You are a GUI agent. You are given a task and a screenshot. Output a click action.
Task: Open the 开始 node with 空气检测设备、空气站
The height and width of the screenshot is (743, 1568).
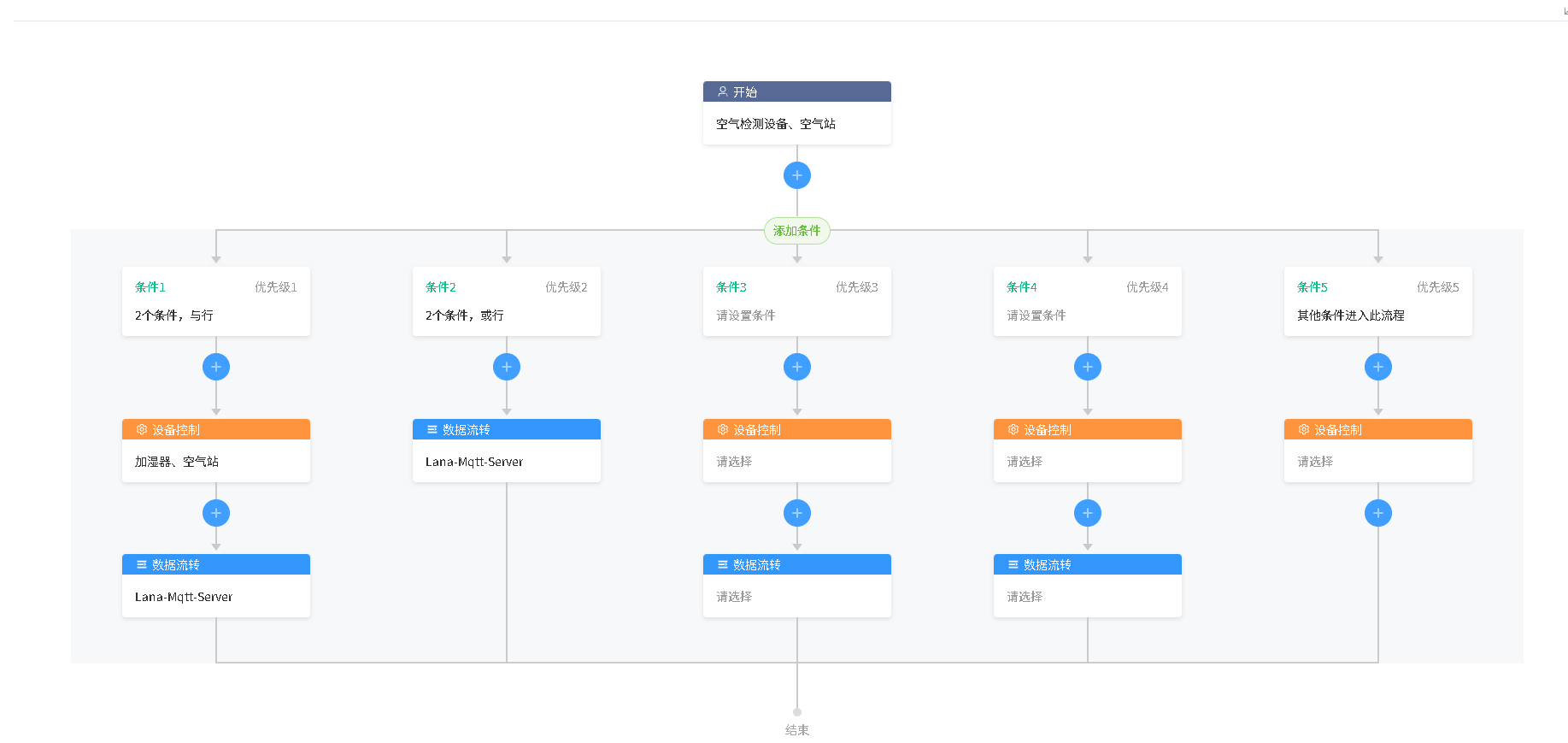pyautogui.click(x=796, y=123)
